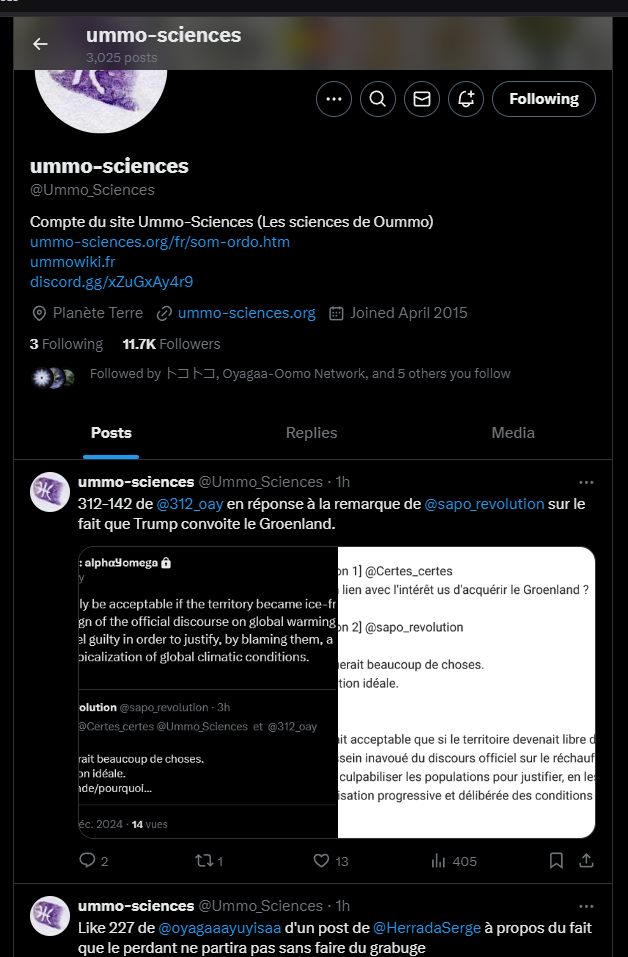Toggle the Following button
This screenshot has width=628, height=957.
pyautogui.click(x=543, y=99)
